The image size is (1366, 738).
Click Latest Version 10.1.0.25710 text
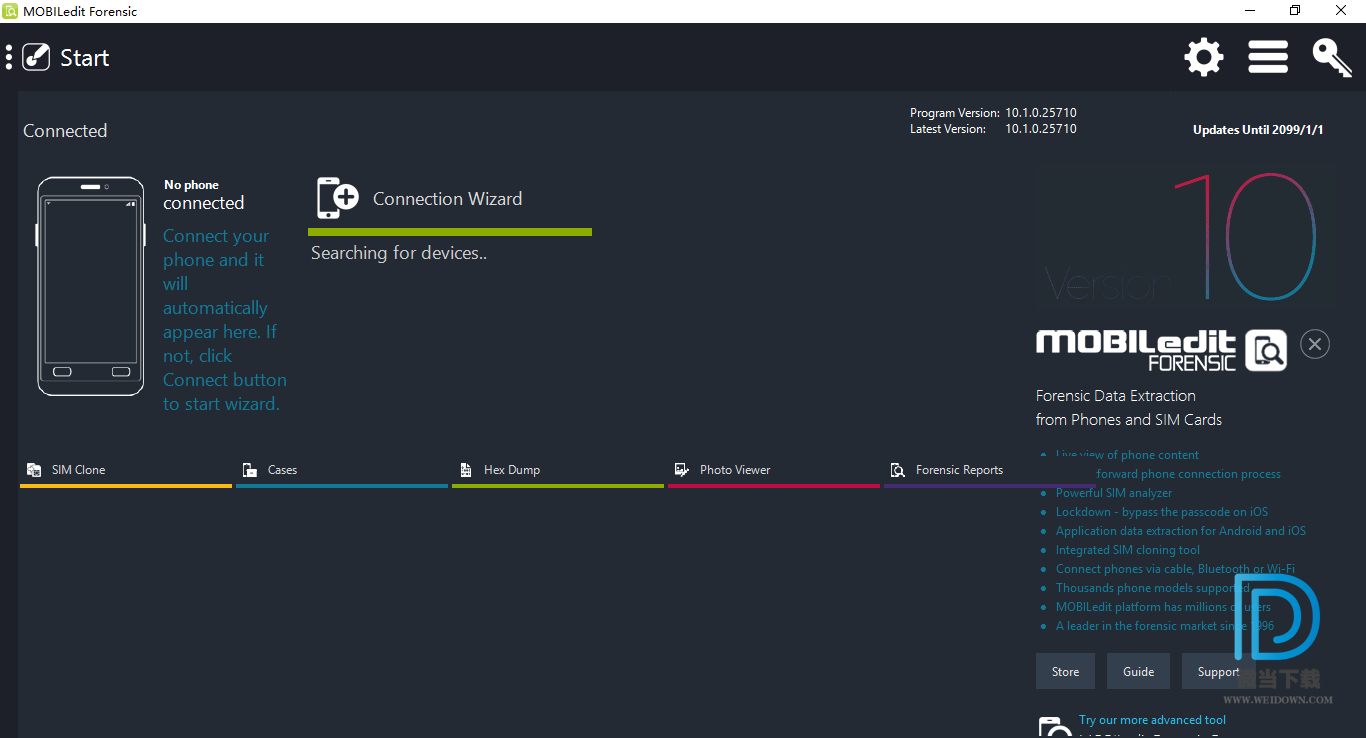tap(993, 129)
